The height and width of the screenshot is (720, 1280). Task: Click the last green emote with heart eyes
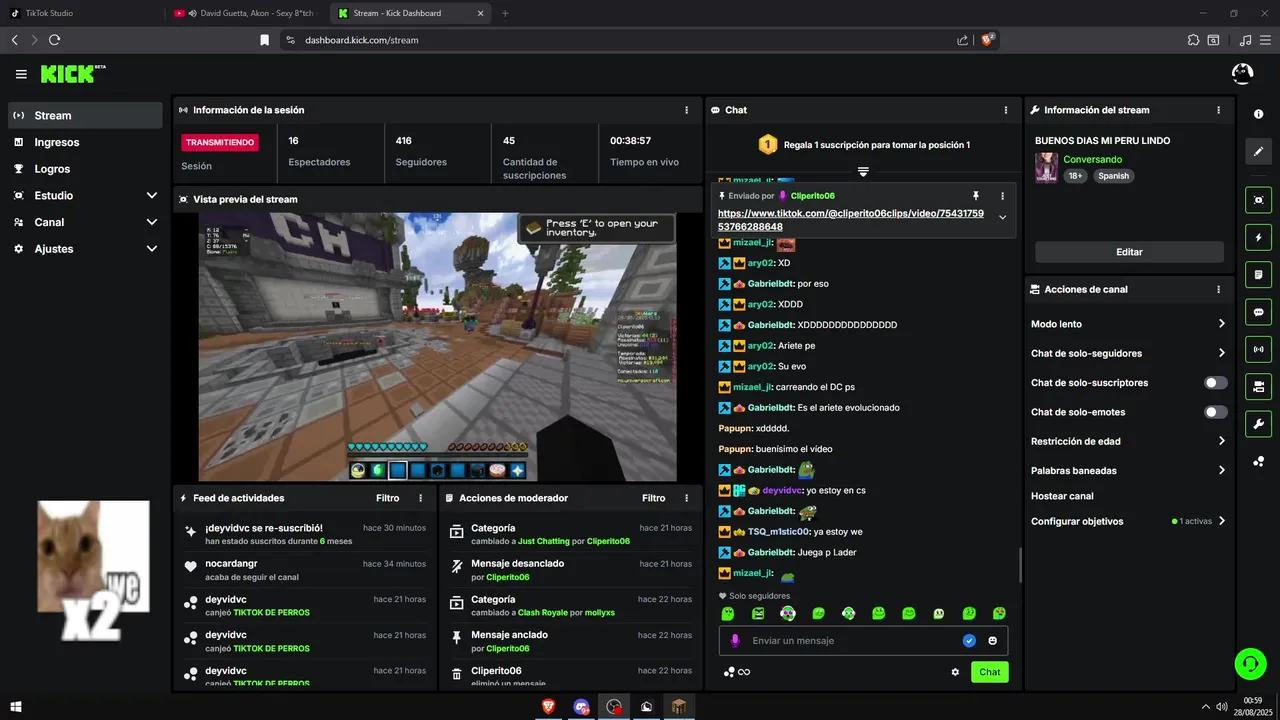pos(999,613)
